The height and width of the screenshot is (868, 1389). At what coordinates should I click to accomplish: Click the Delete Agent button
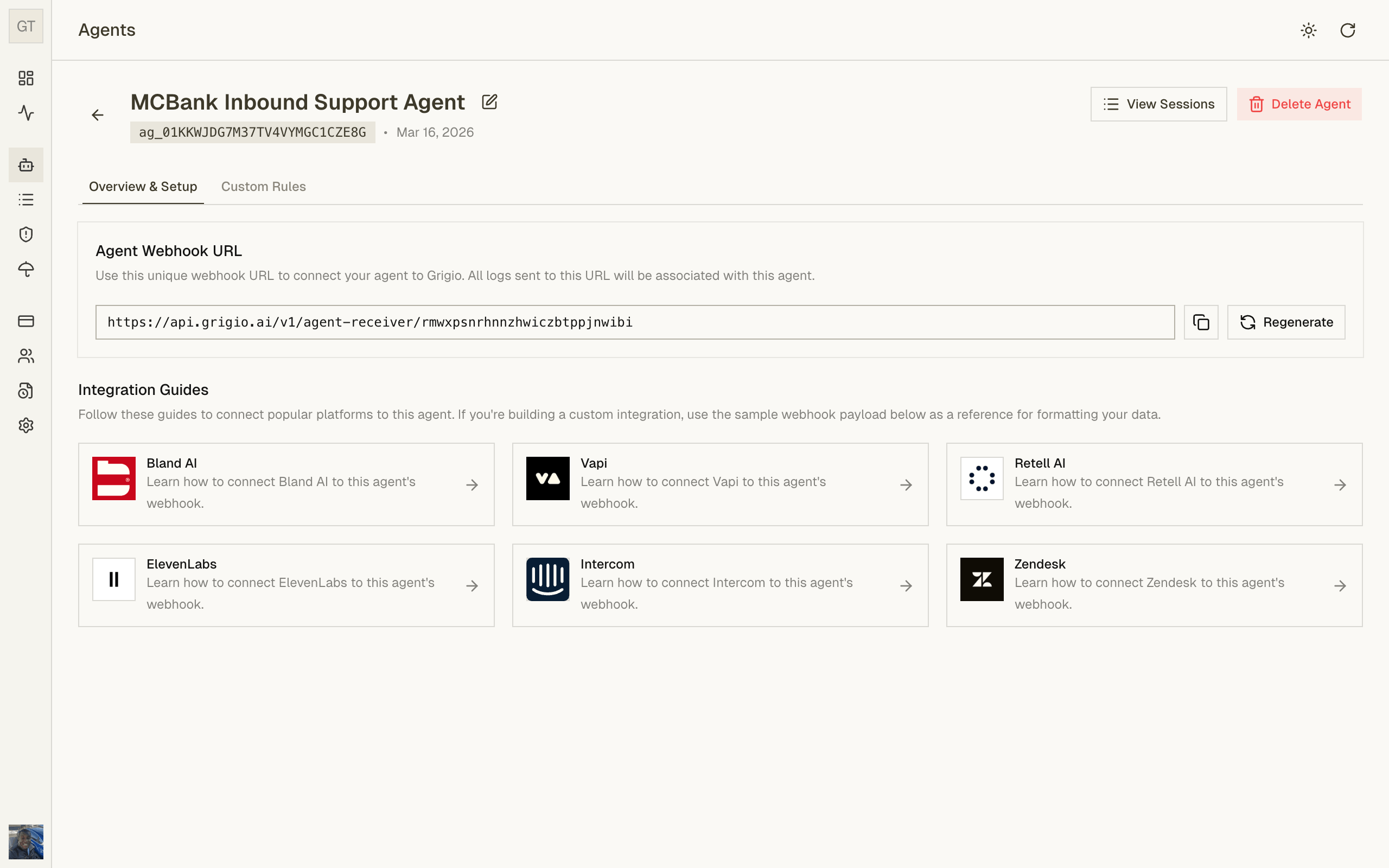[x=1299, y=104]
